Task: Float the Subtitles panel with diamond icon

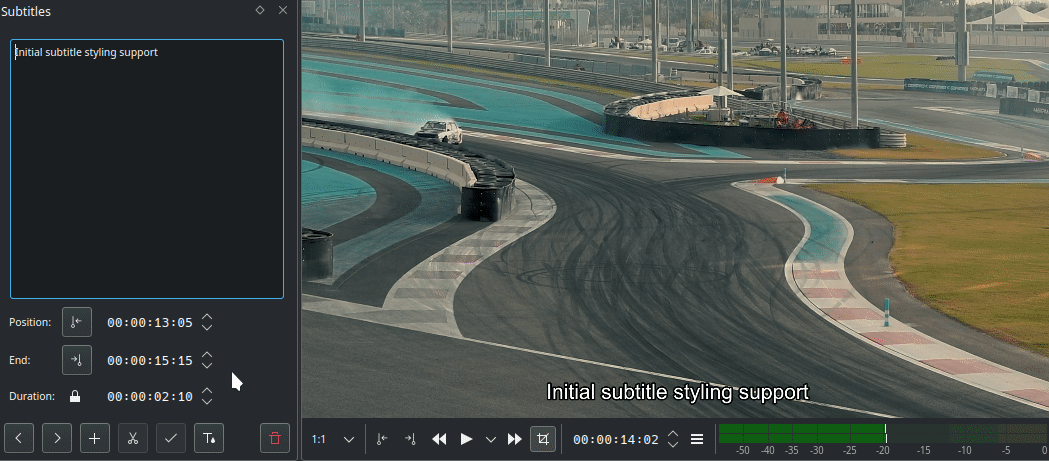Action: (260, 10)
